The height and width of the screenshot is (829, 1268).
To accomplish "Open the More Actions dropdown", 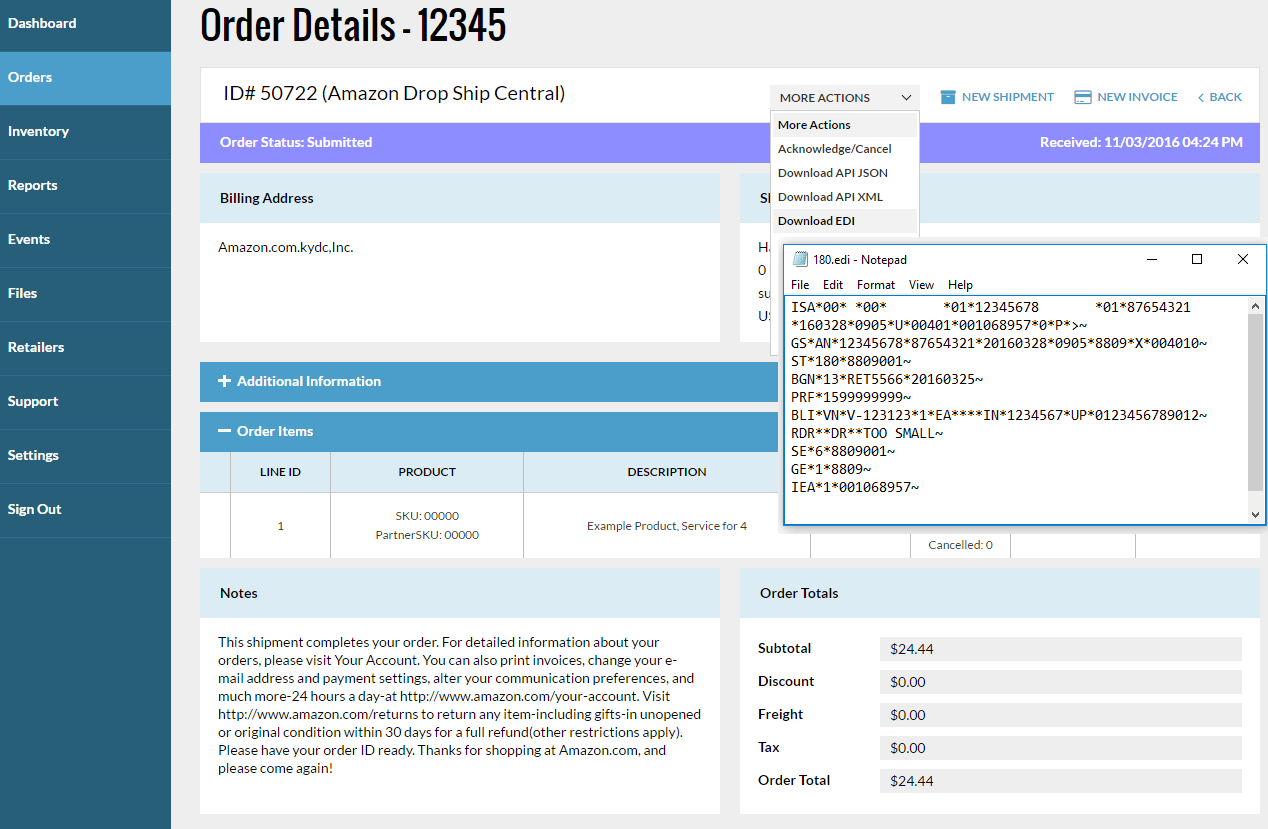I will pos(845,97).
